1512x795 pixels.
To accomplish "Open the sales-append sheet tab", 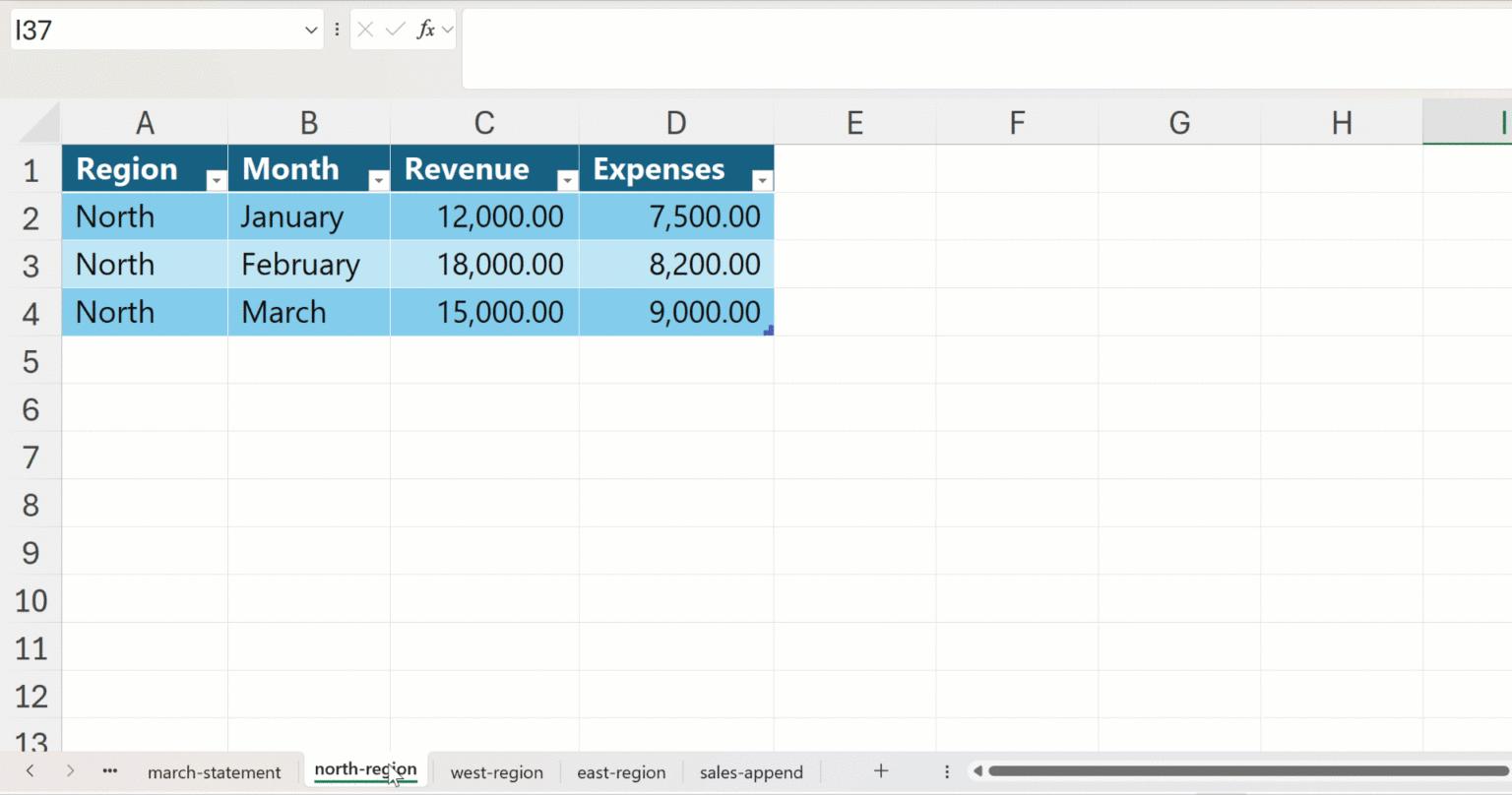I will coord(751,772).
